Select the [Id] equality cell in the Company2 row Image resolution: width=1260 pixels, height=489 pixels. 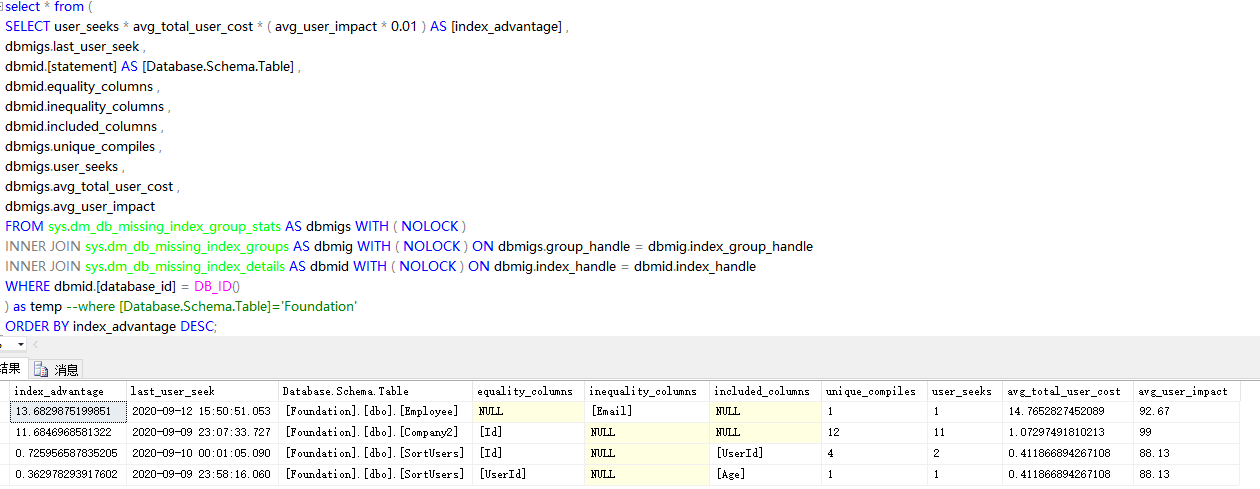[529, 432]
